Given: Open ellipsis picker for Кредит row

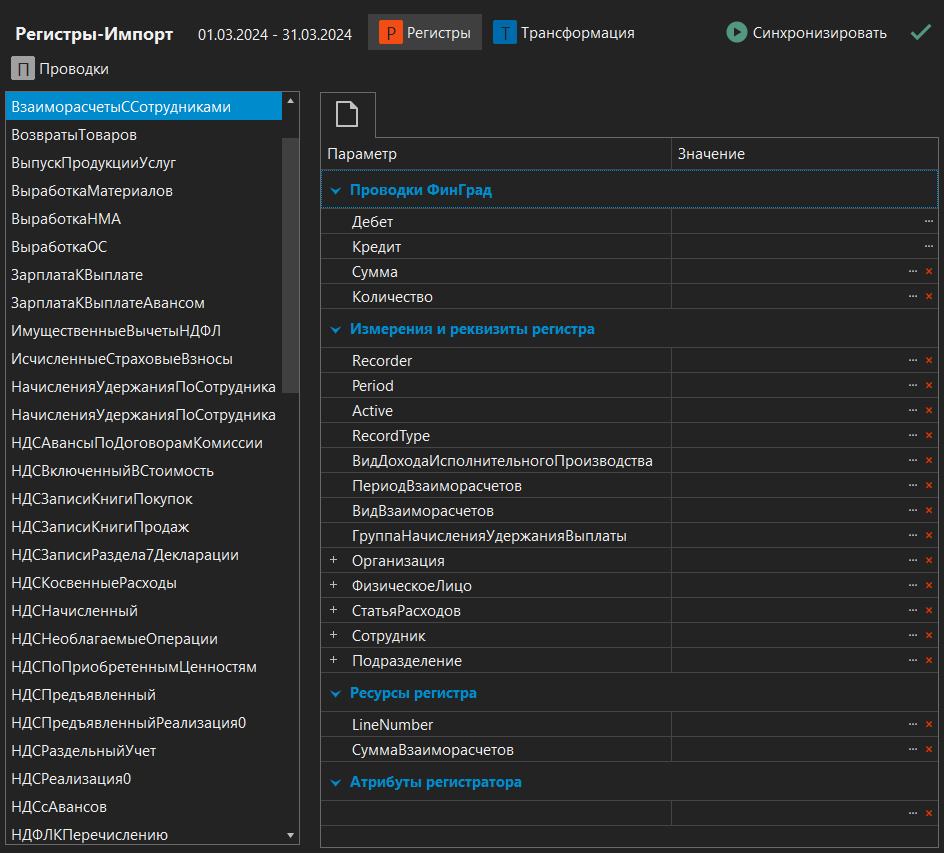Looking at the screenshot, I should pos(929,247).
